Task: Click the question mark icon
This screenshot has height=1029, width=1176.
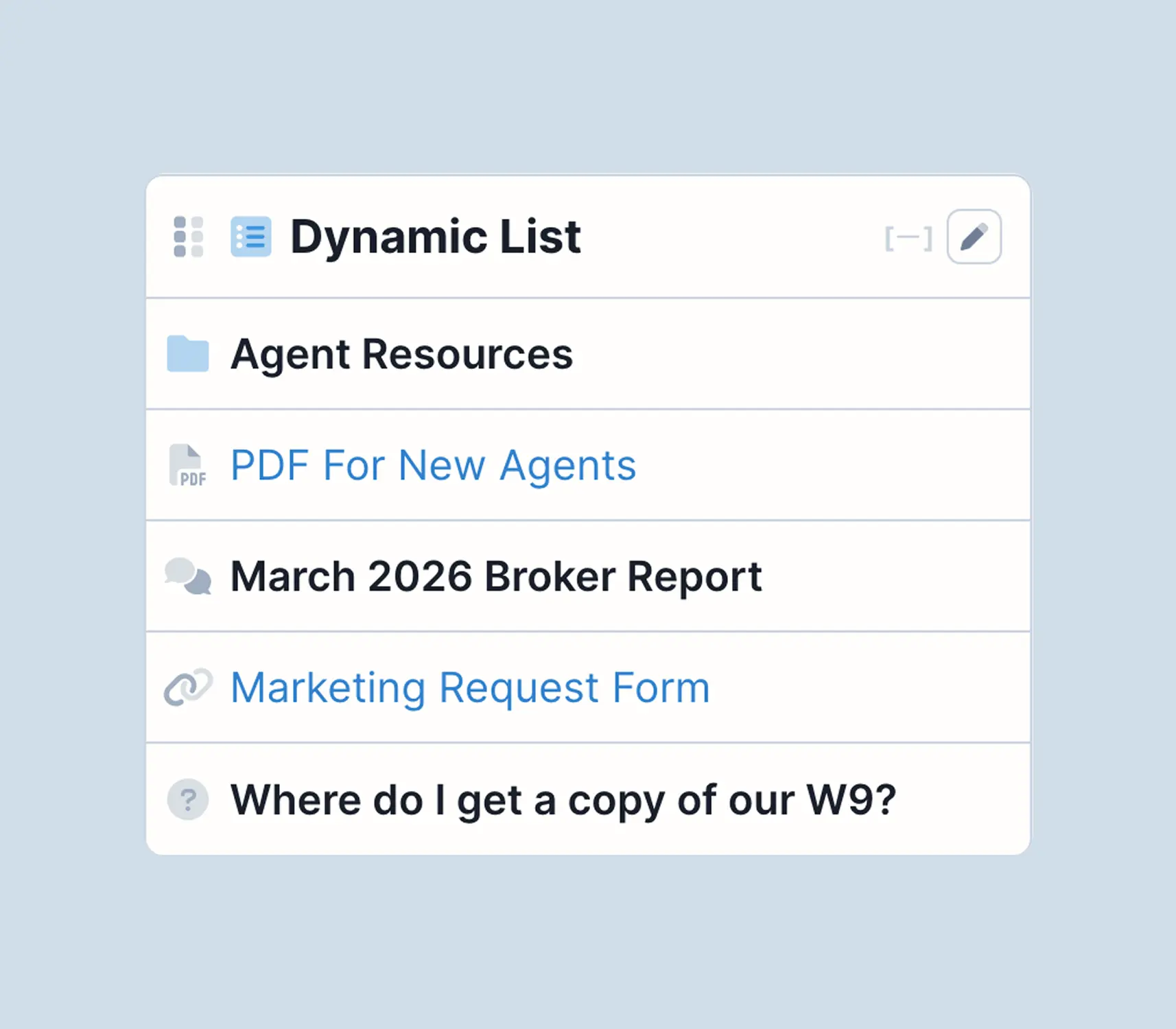Action: [188, 799]
